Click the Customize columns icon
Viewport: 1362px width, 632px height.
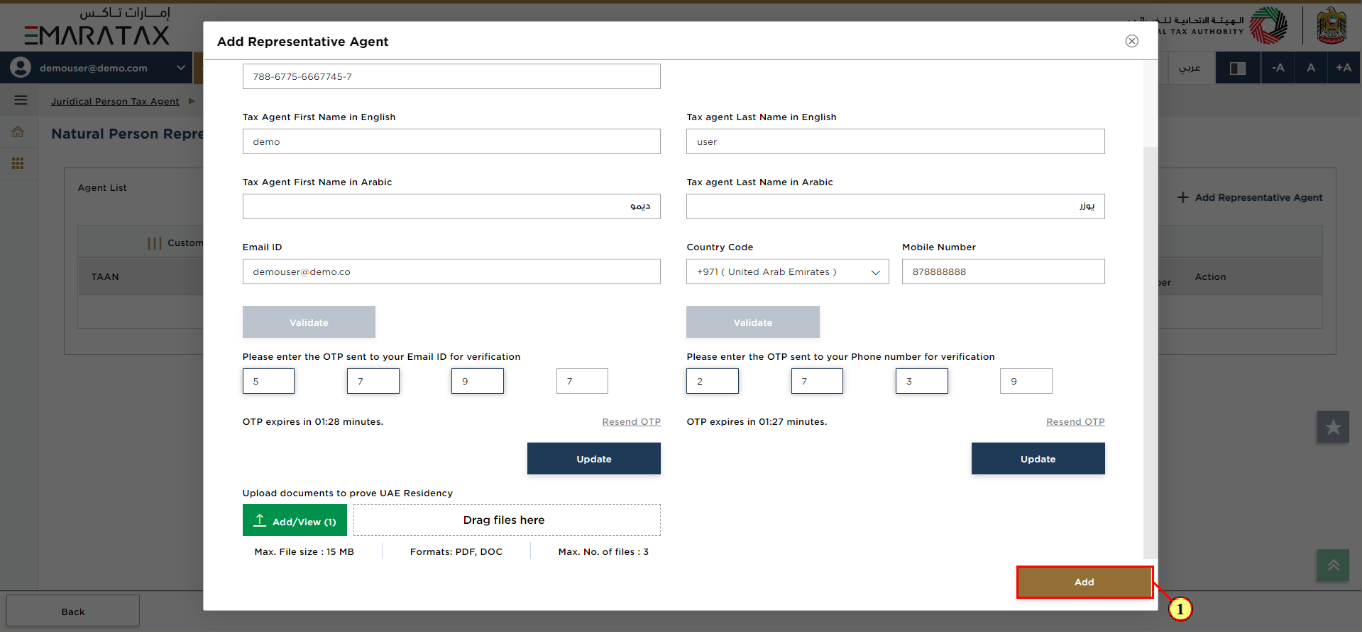pyautogui.click(x=154, y=243)
